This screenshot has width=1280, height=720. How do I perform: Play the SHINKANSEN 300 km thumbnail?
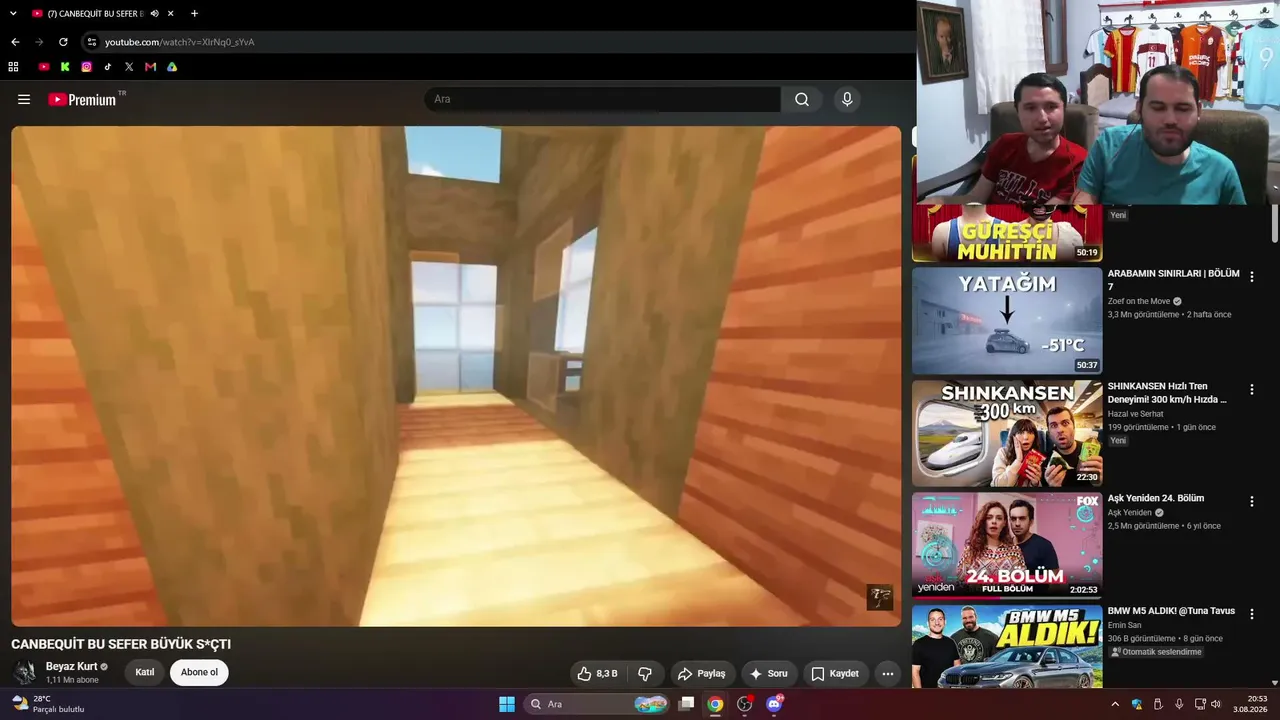(1007, 433)
